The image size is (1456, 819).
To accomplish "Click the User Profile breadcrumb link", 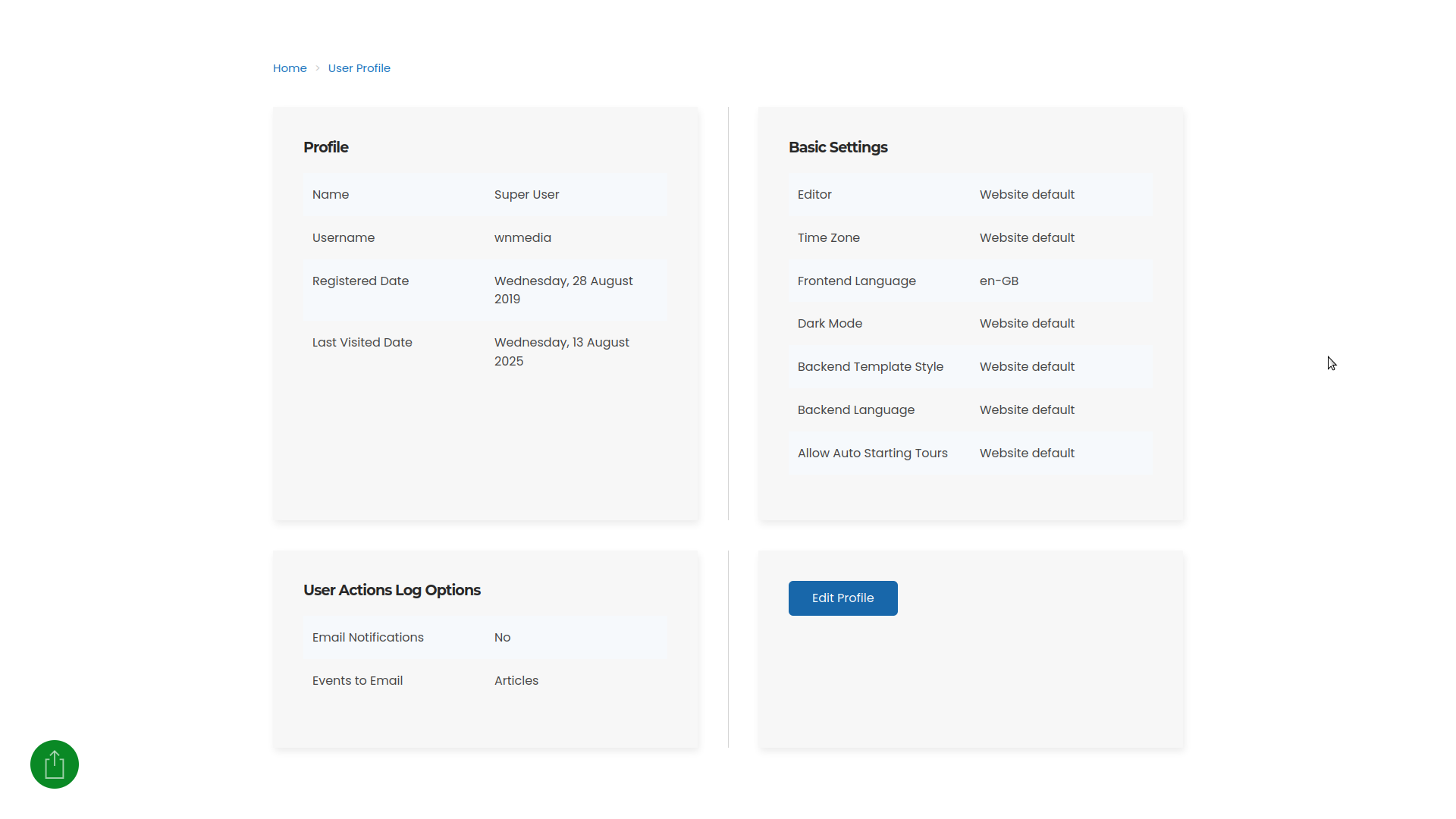I will pyautogui.click(x=359, y=68).
